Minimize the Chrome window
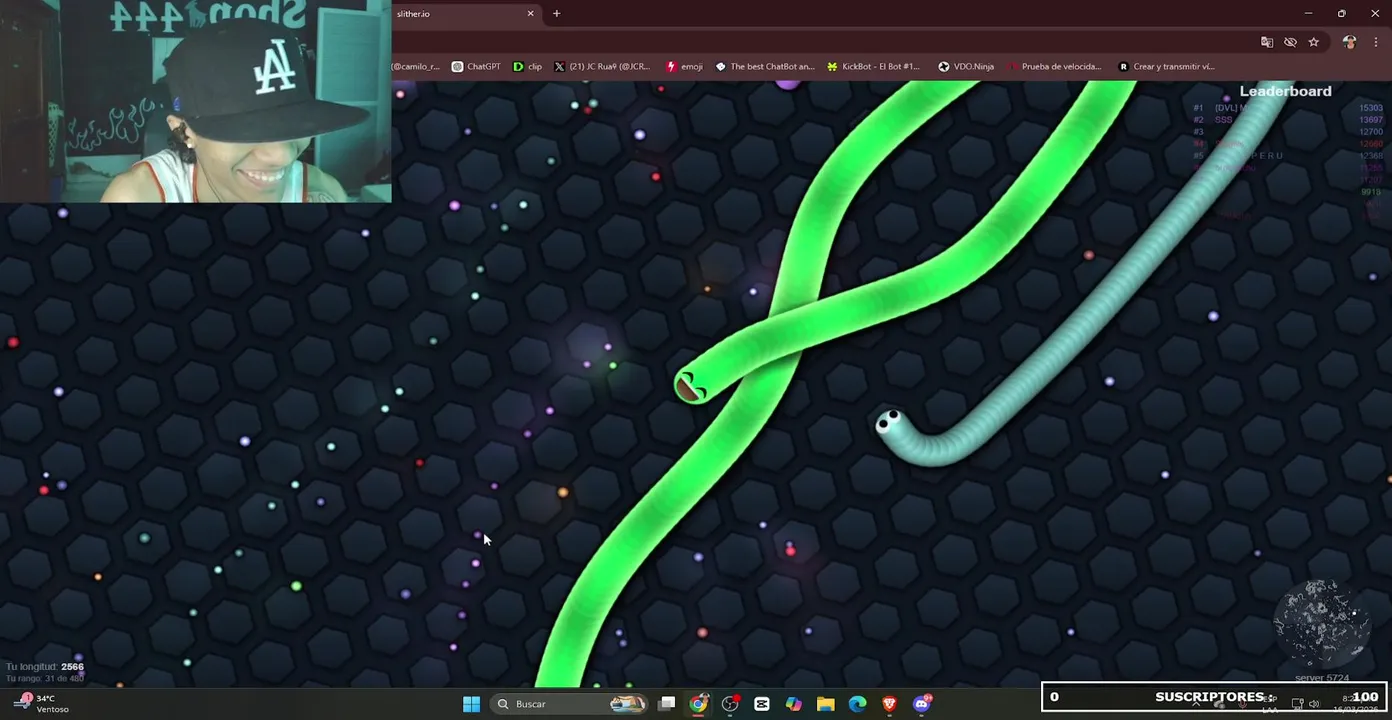1392x720 pixels. [1308, 14]
